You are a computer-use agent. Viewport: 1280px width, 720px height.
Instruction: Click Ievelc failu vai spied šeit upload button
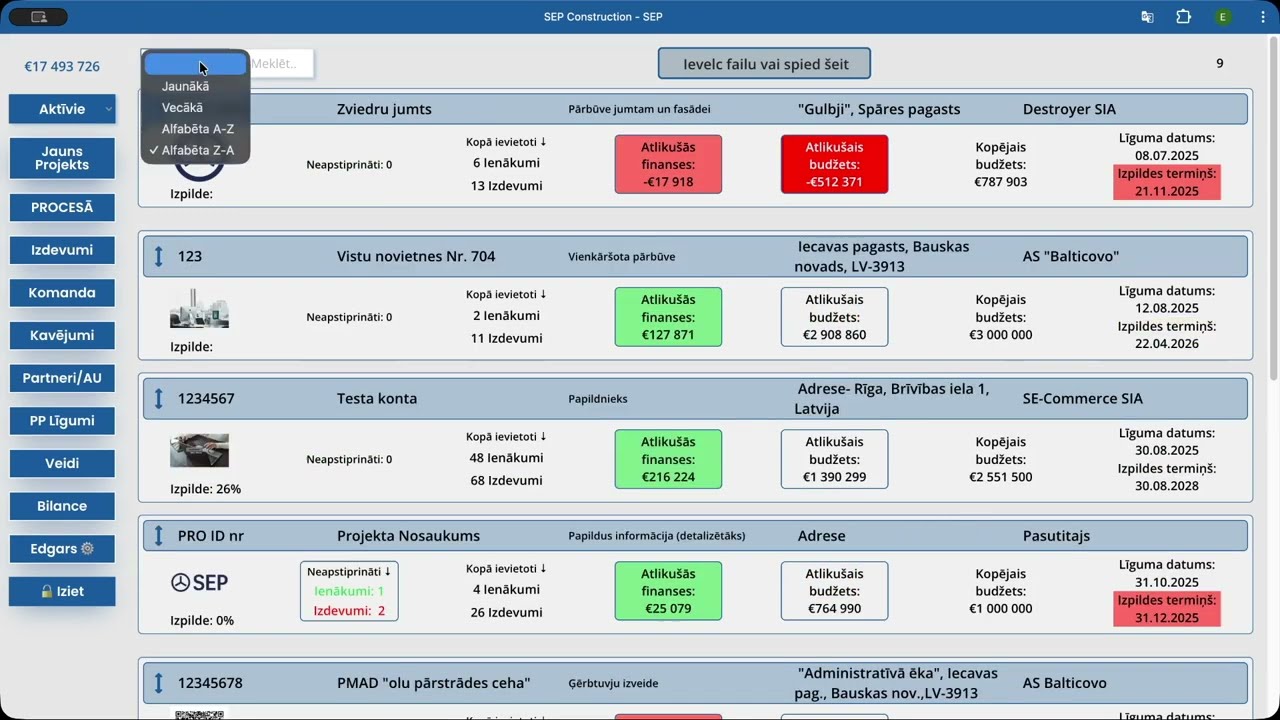click(765, 64)
